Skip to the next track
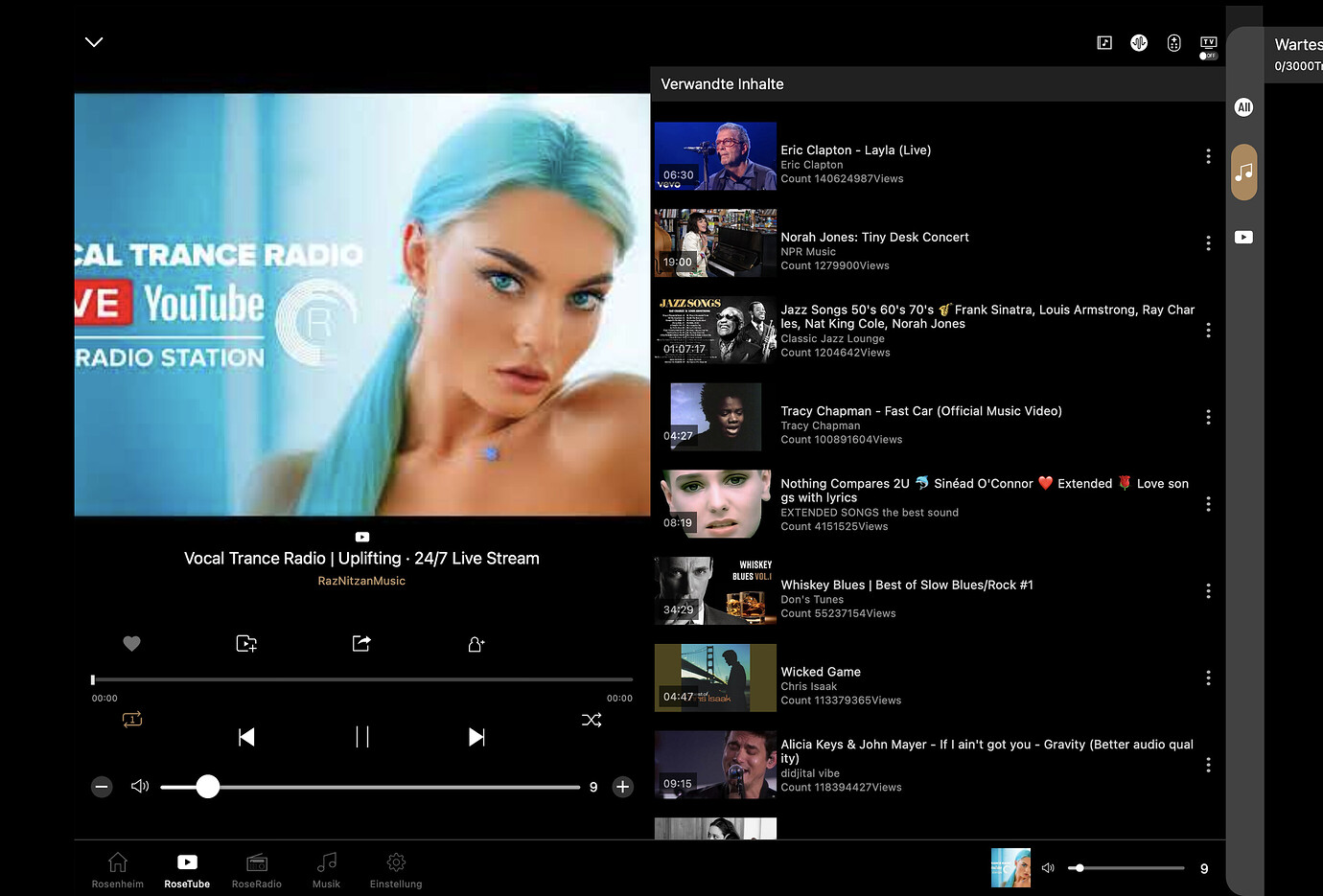This screenshot has height=896, width=1323. pos(476,737)
